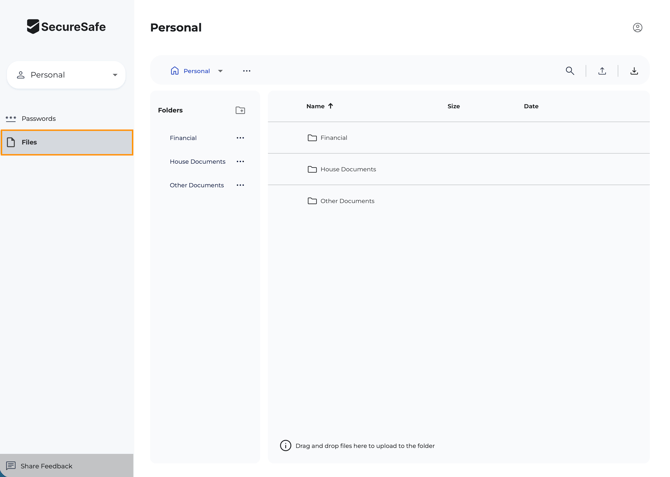Open options menu for Financial folder
670x477 pixels.
coord(240,138)
